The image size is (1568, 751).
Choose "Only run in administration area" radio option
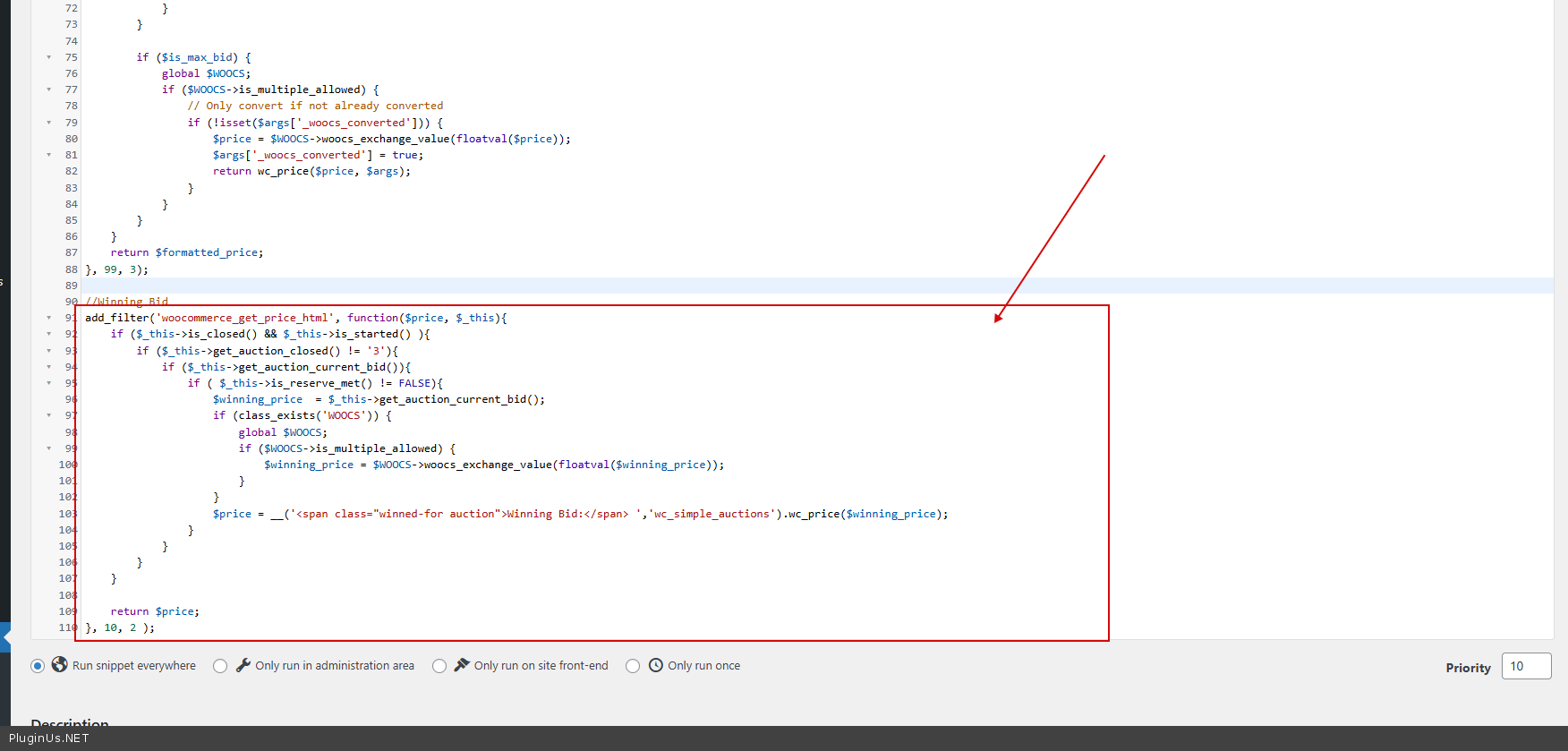pyautogui.click(x=220, y=666)
